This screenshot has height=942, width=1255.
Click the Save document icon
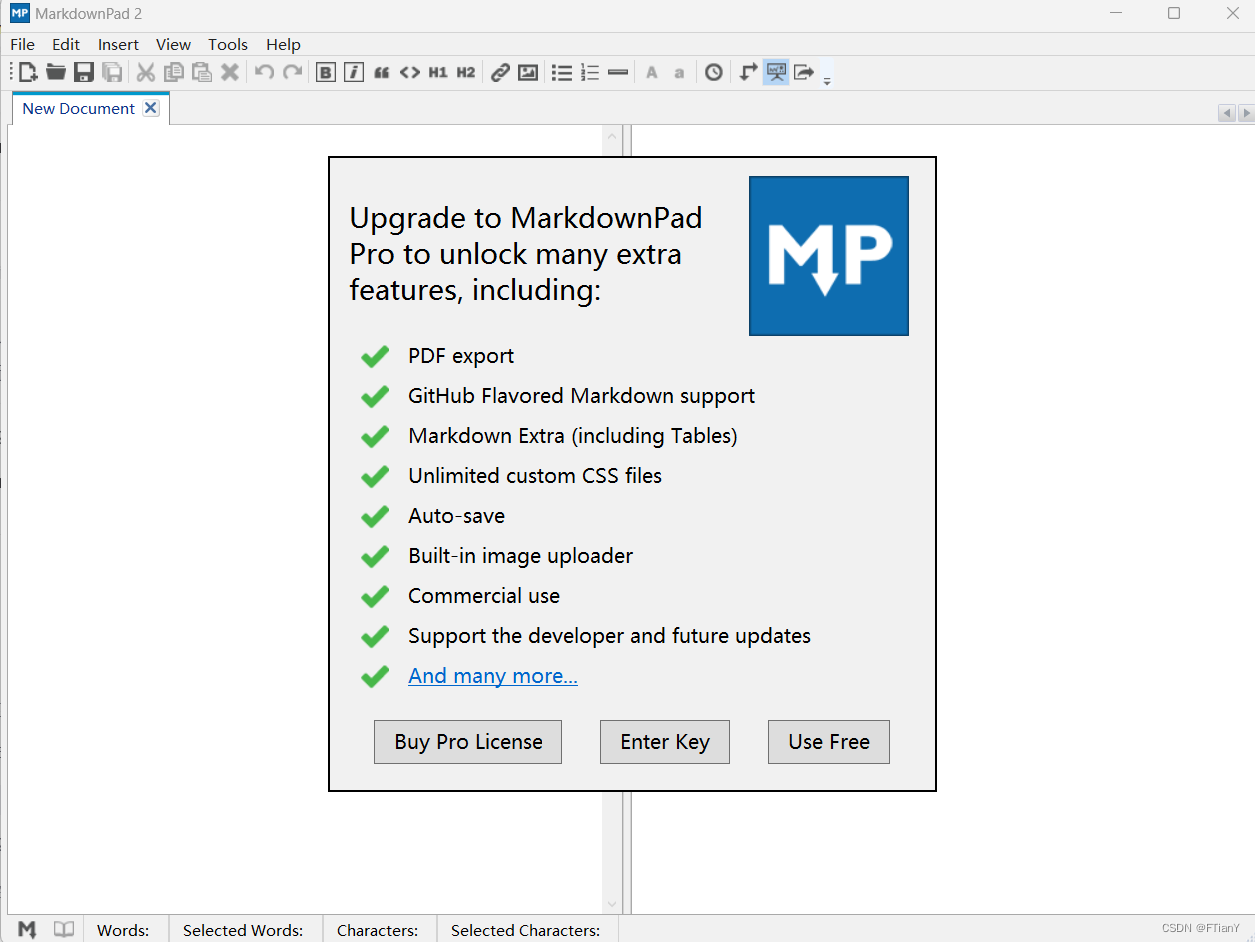pyautogui.click(x=84, y=72)
